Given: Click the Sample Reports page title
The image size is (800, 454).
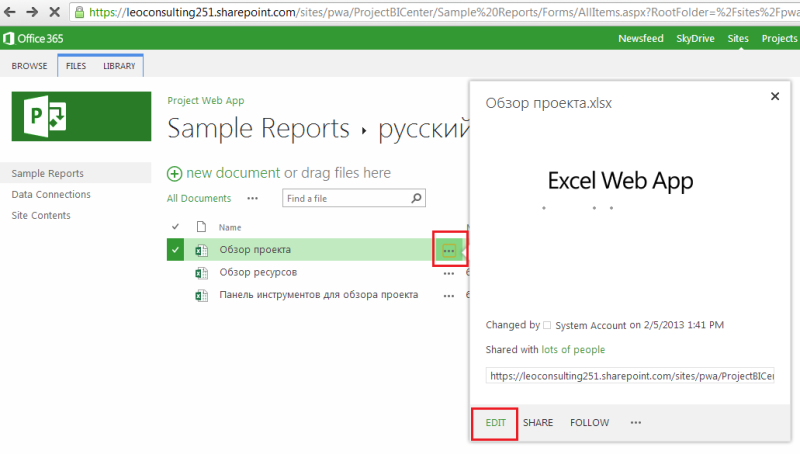Looking at the screenshot, I should click(x=258, y=128).
